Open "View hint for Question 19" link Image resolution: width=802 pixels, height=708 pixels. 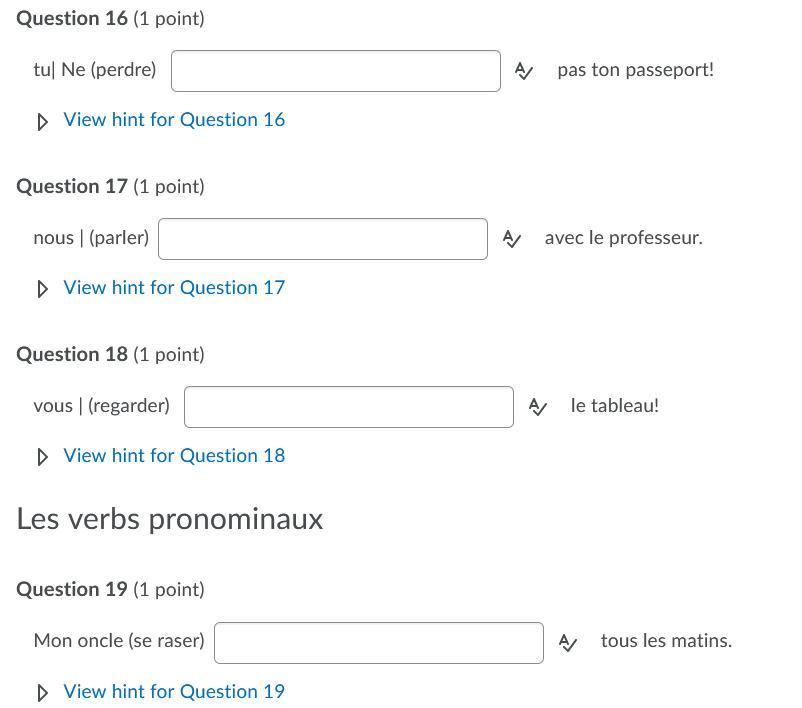click(x=174, y=692)
